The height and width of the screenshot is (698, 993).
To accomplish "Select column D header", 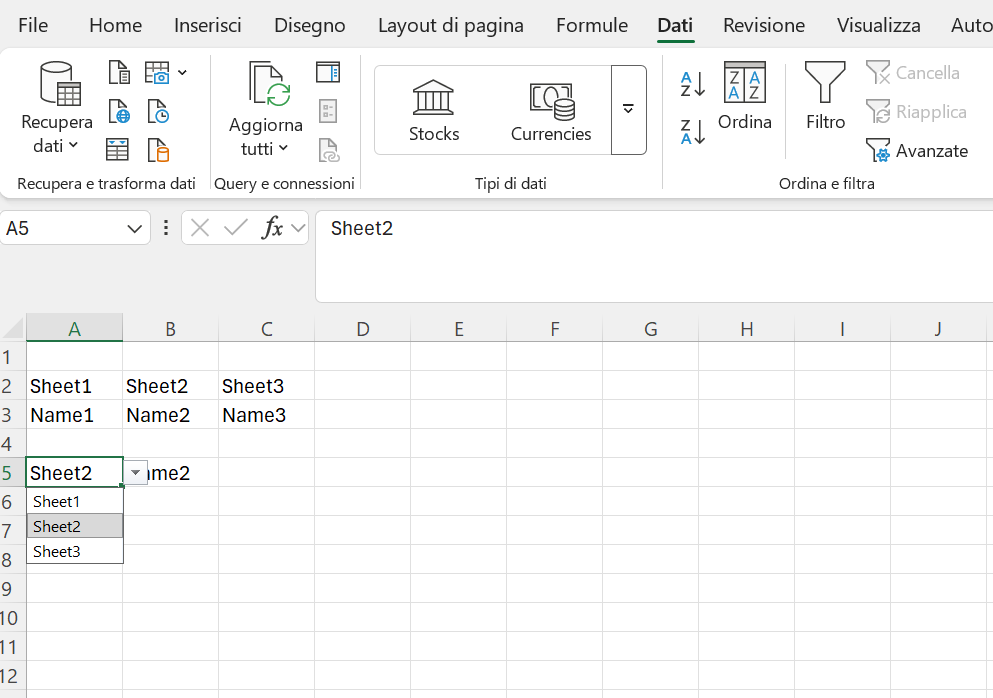I will tap(363, 329).
